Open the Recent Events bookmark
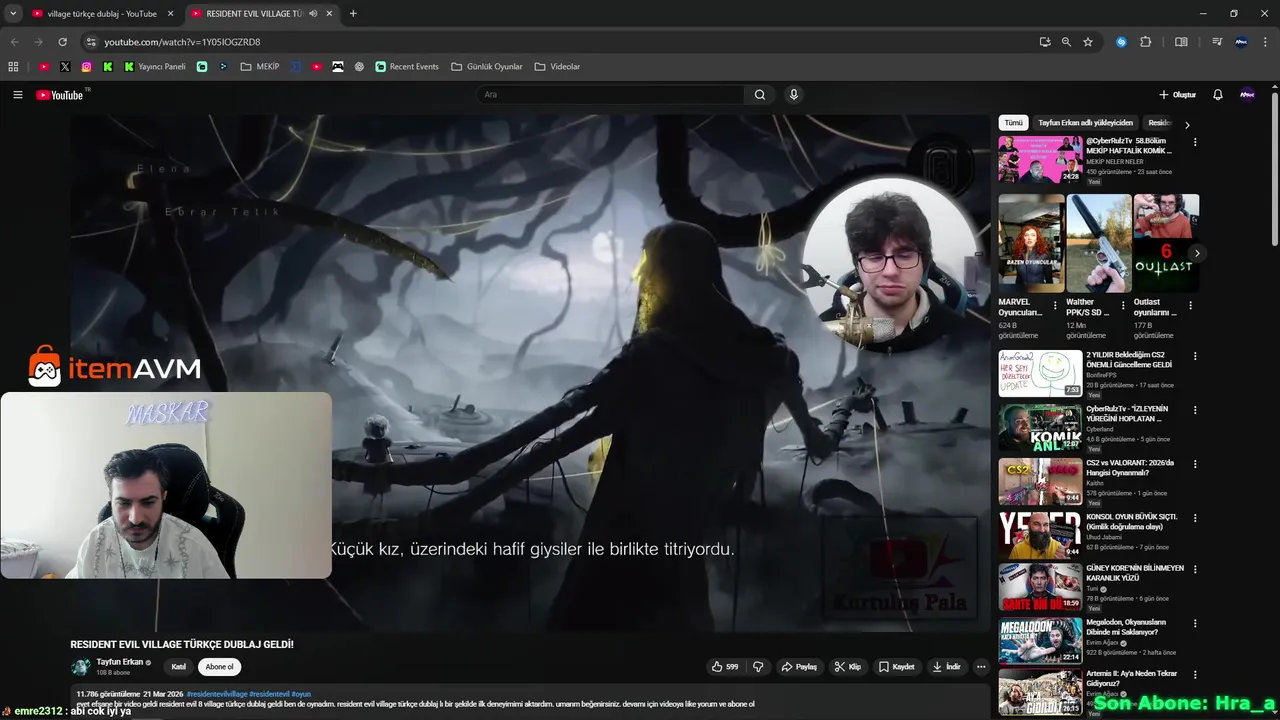The height and width of the screenshot is (720, 1280). 407,67
